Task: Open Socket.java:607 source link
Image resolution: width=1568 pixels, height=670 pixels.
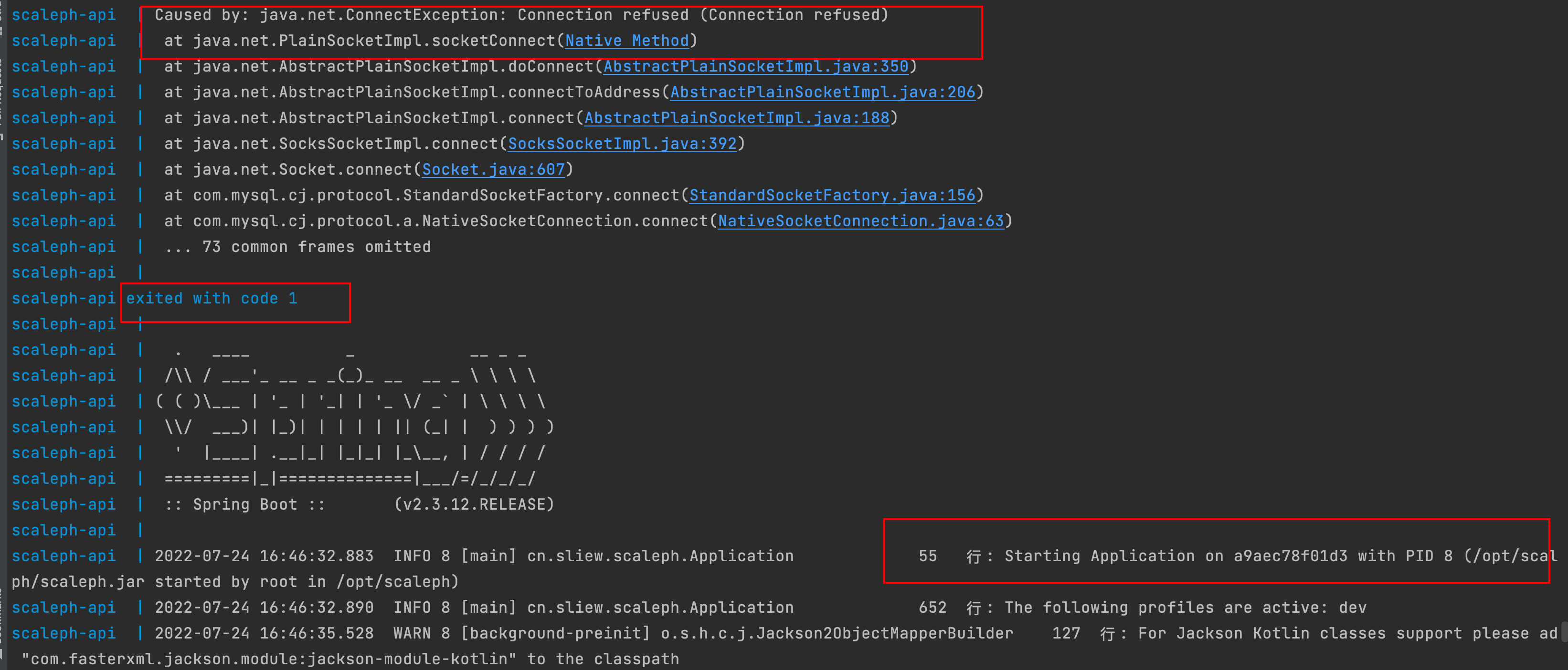Action: coord(493,169)
